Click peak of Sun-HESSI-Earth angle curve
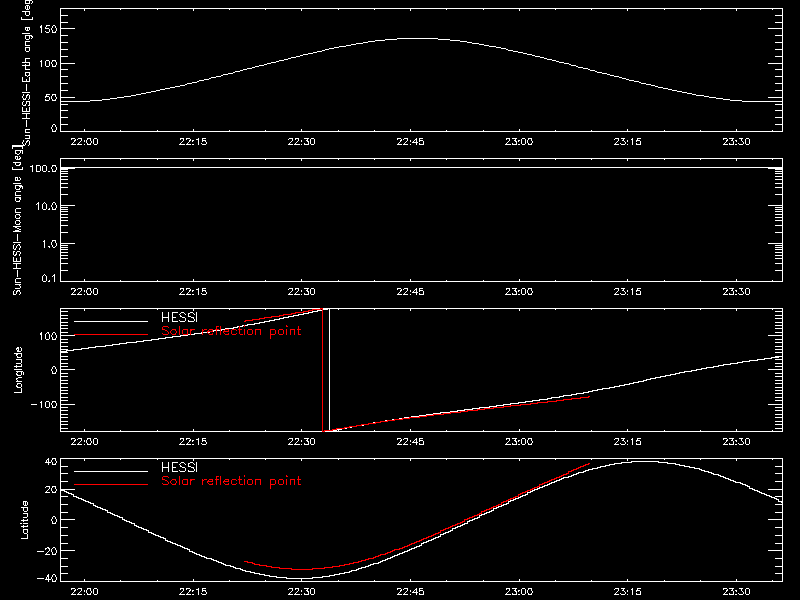Viewport: 800px width, 600px height. pos(418,39)
